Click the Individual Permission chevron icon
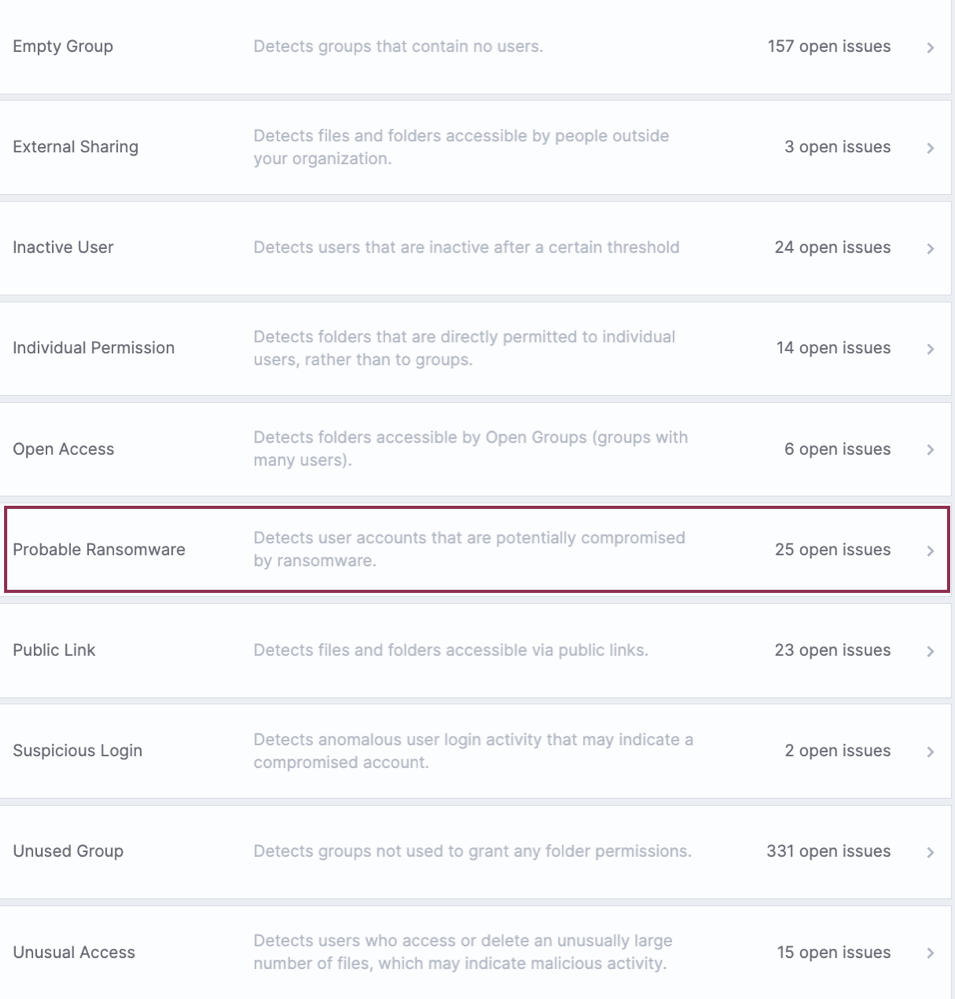The width and height of the screenshot is (955, 999). (x=930, y=348)
